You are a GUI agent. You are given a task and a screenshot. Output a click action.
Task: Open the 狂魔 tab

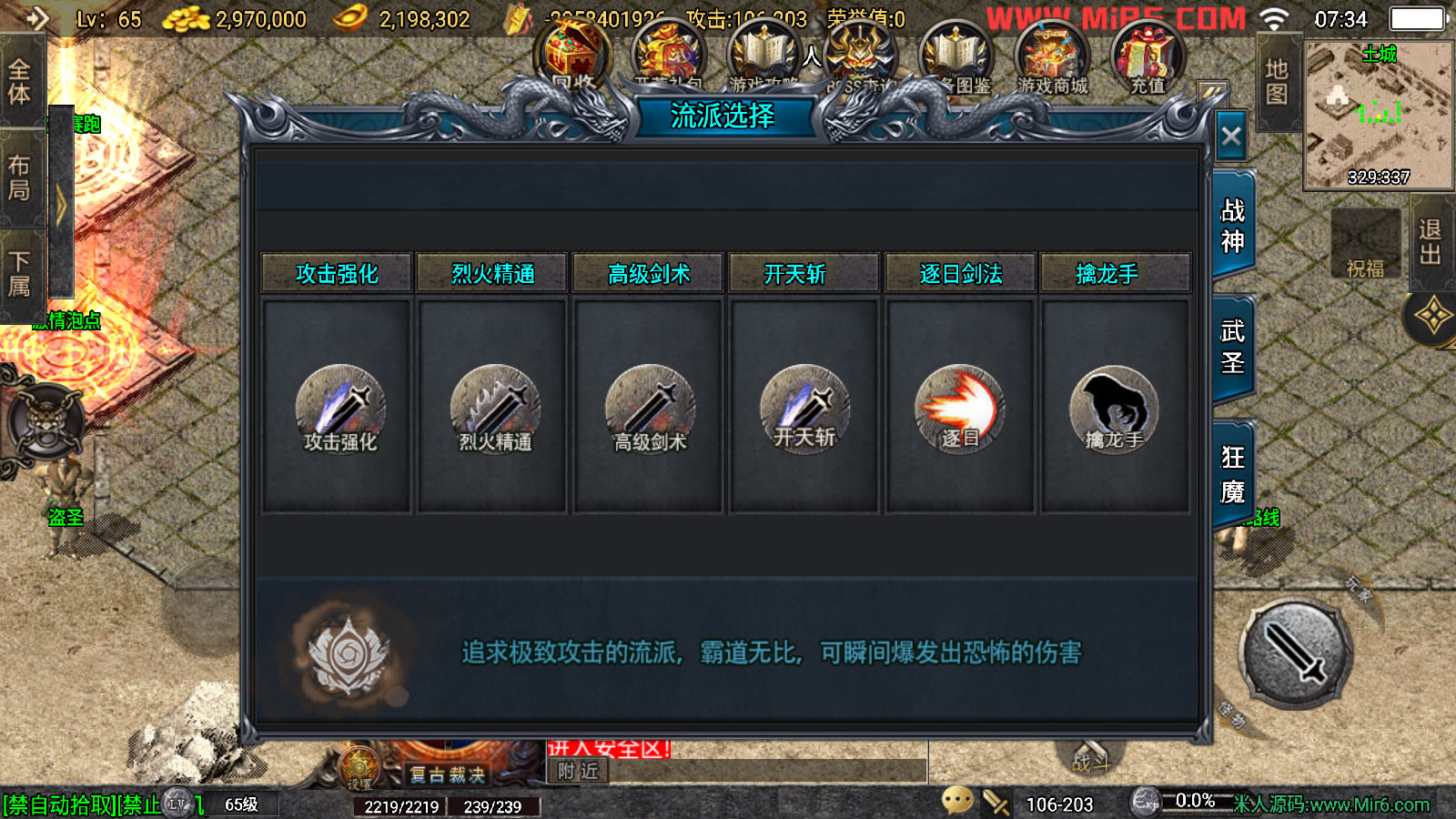(x=1233, y=474)
